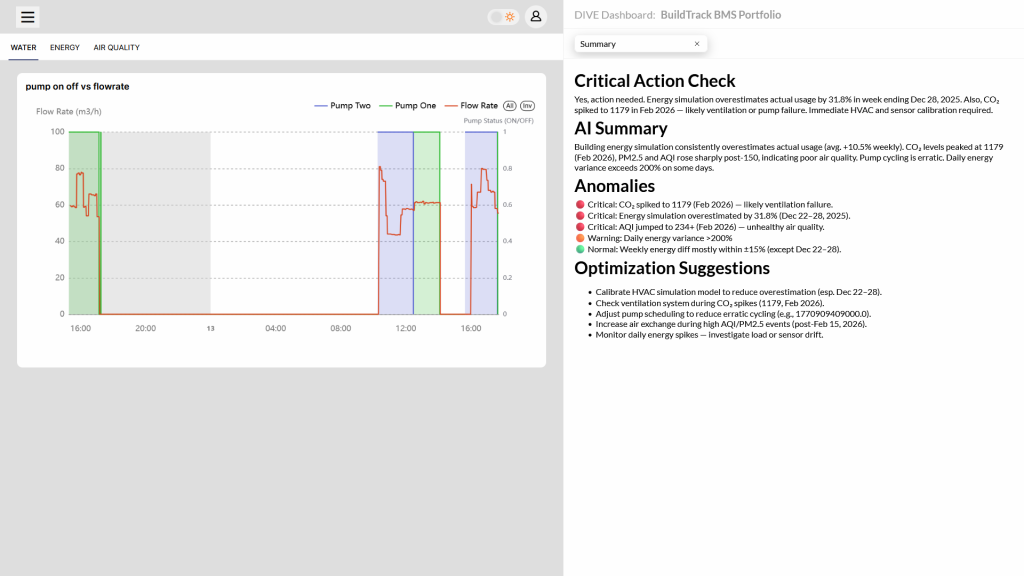The width and height of the screenshot is (1024, 576).
Task: Click the user profile icon
Action: [x=535, y=16]
